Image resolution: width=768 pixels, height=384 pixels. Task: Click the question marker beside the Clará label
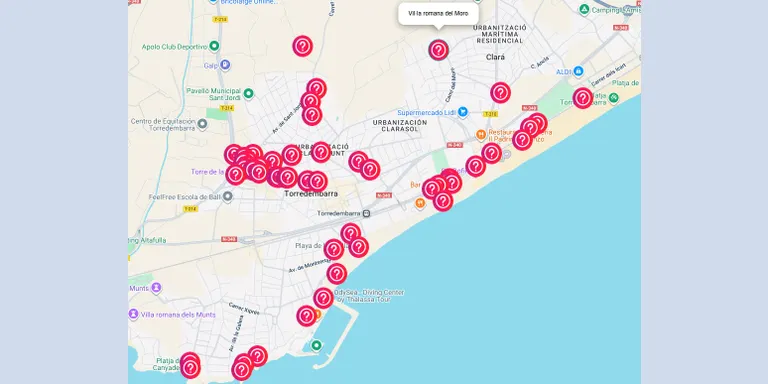pos(501,93)
